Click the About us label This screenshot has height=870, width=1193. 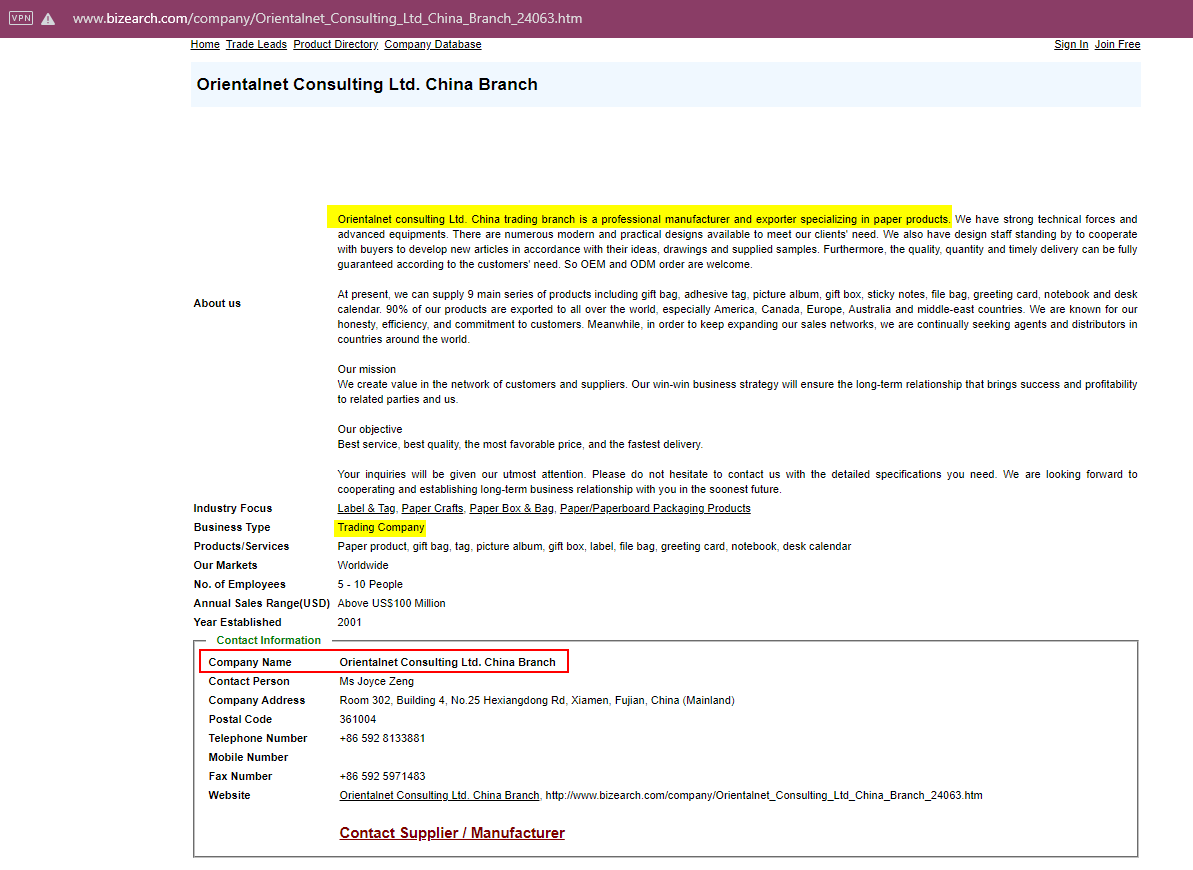(x=217, y=303)
